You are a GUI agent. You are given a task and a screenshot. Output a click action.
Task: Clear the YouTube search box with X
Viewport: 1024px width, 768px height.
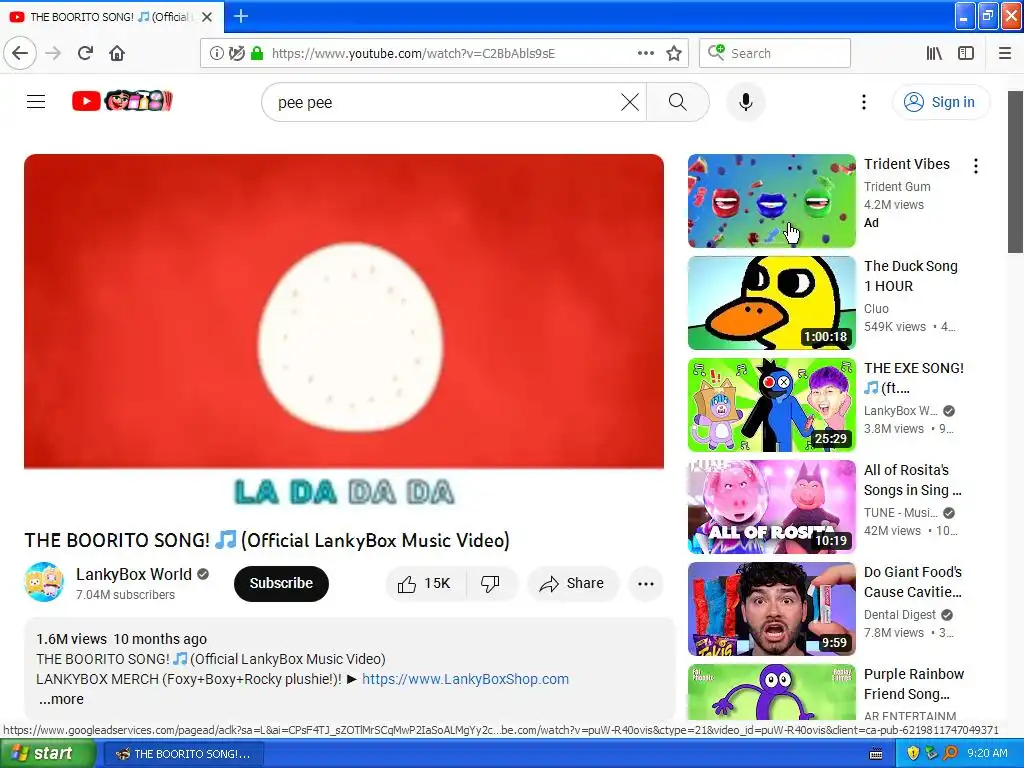(630, 102)
